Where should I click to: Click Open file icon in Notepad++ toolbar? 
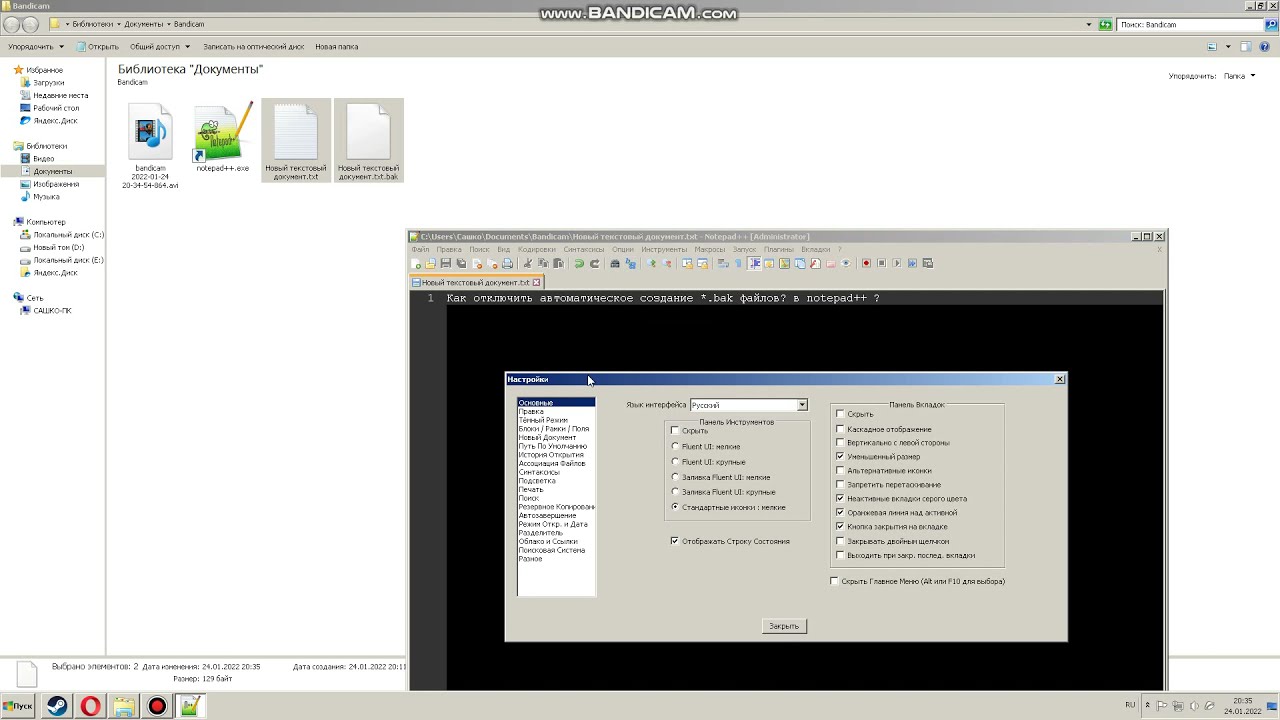pos(430,263)
